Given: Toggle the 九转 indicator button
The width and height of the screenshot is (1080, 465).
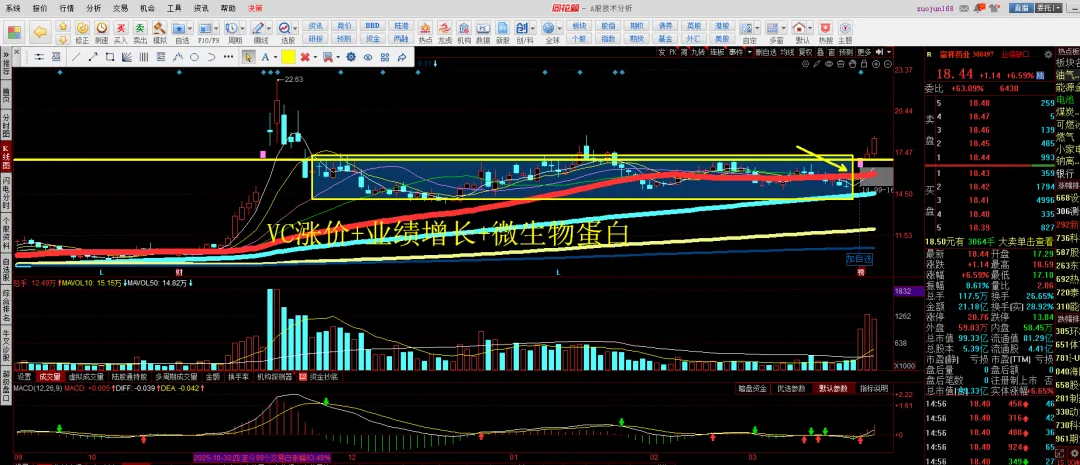Looking at the screenshot, I should [698, 52].
